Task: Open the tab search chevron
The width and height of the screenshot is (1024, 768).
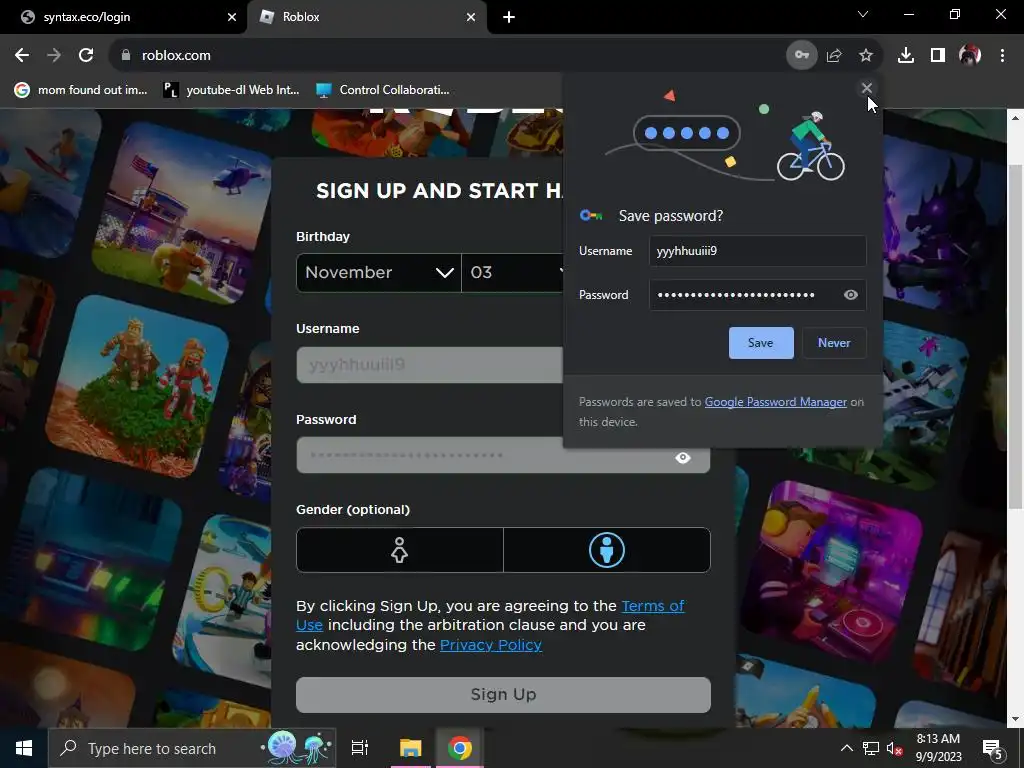Action: click(863, 14)
